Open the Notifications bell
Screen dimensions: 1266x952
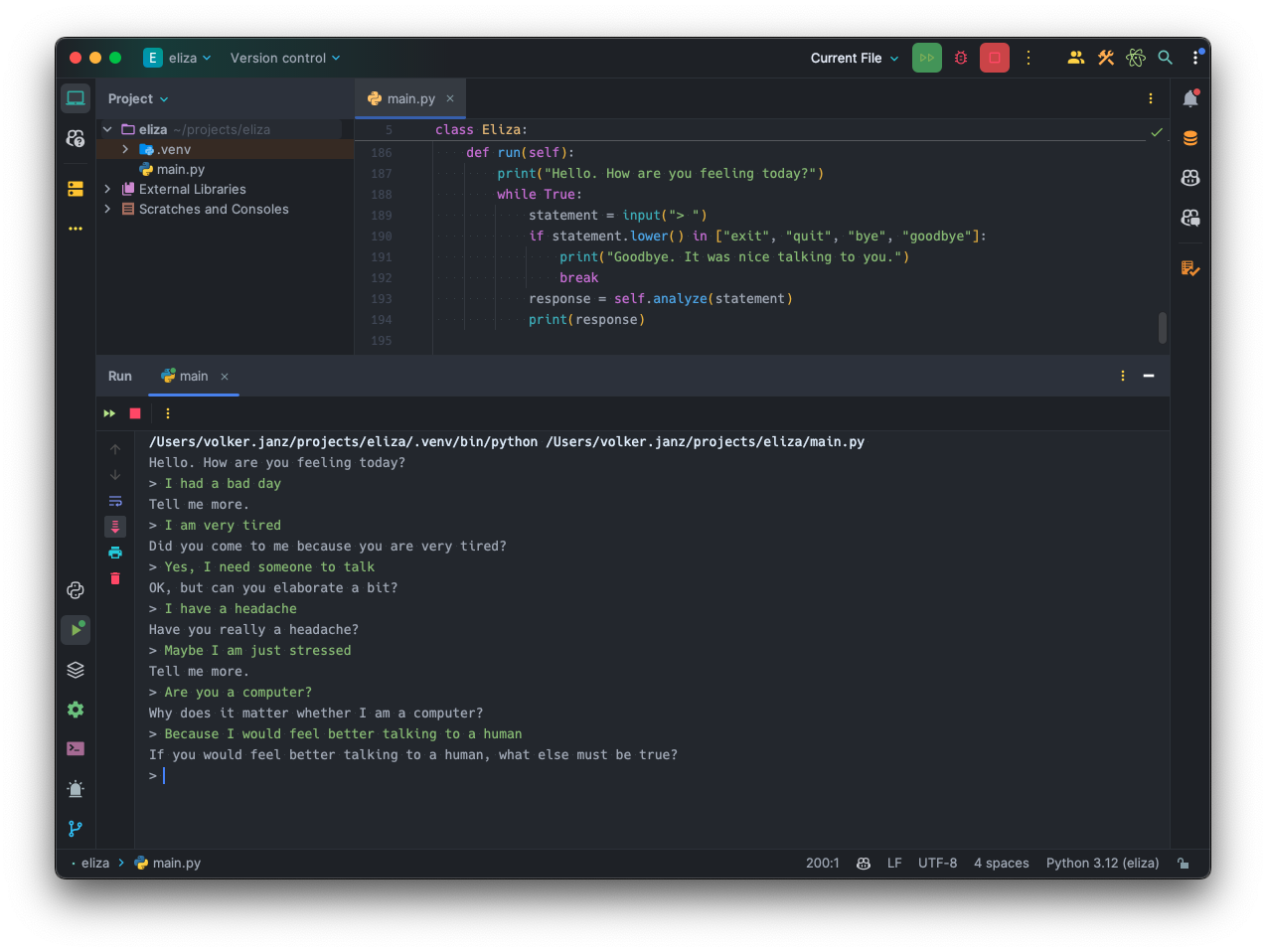click(x=1189, y=98)
